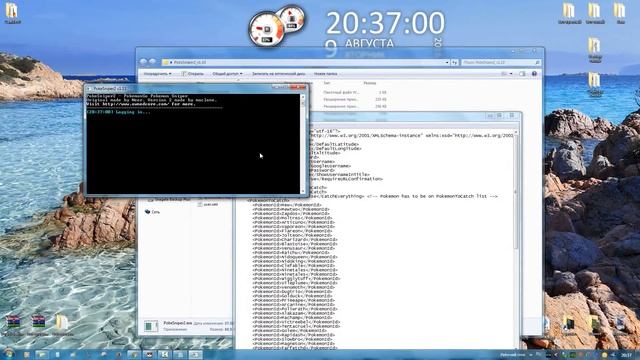
Task: Click the RequireNoConfirmation line in XML
Action: pos(346,179)
